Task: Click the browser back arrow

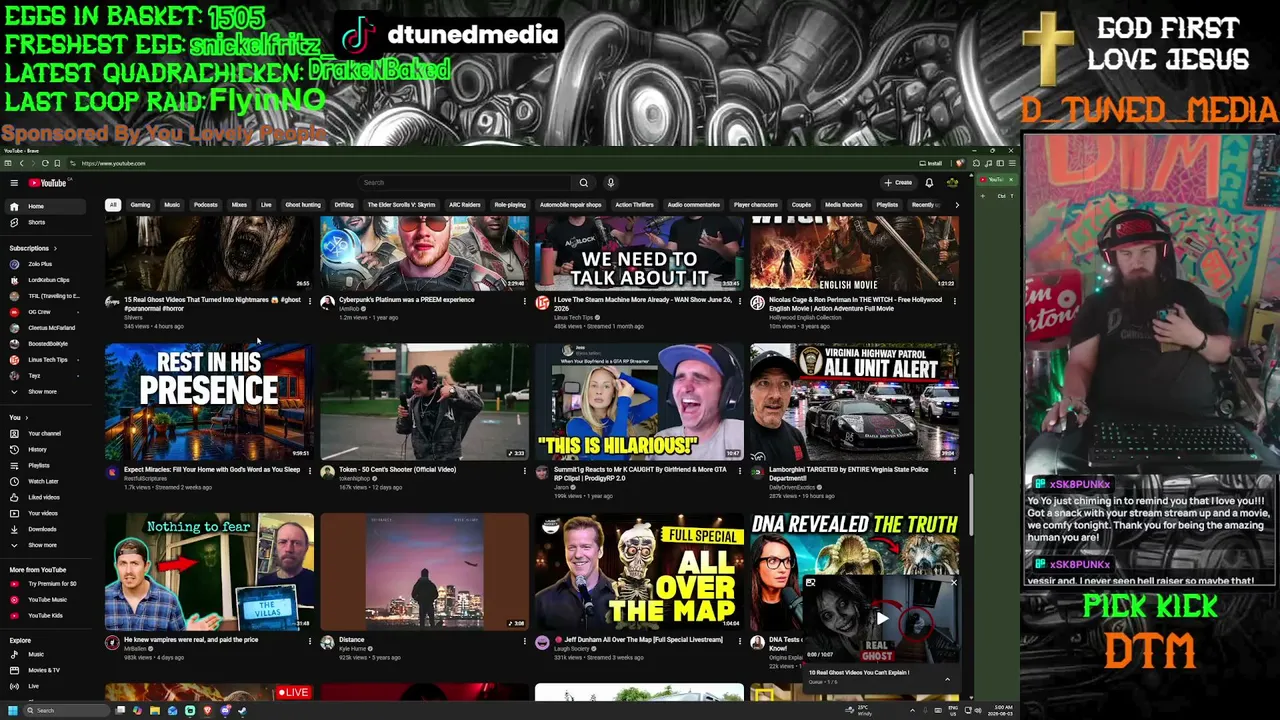Action: coord(21,163)
